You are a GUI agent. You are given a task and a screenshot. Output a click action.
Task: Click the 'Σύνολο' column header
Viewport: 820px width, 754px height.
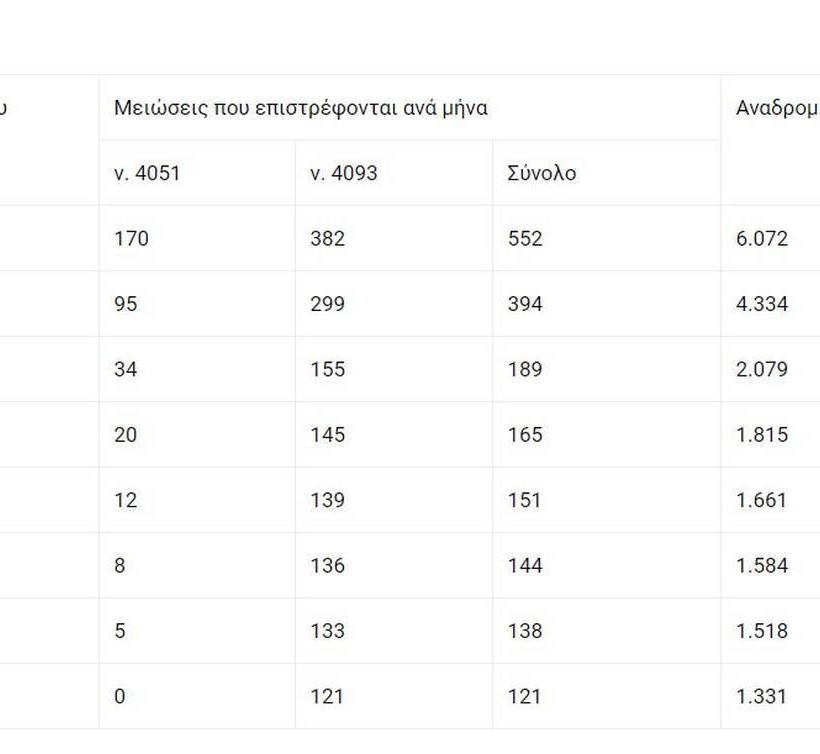pos(542,173)
